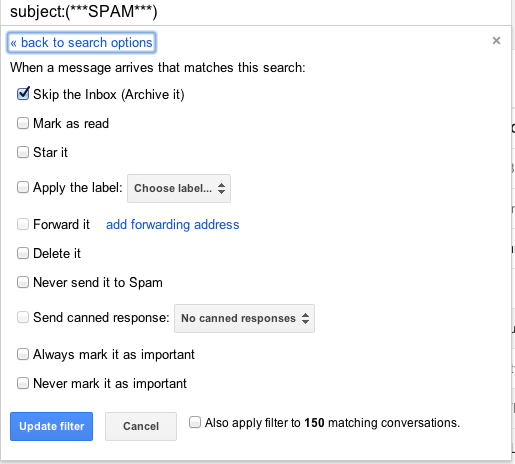The image size is (515, 464).
Task: Click the Update filter button
Action: [51, 426]
